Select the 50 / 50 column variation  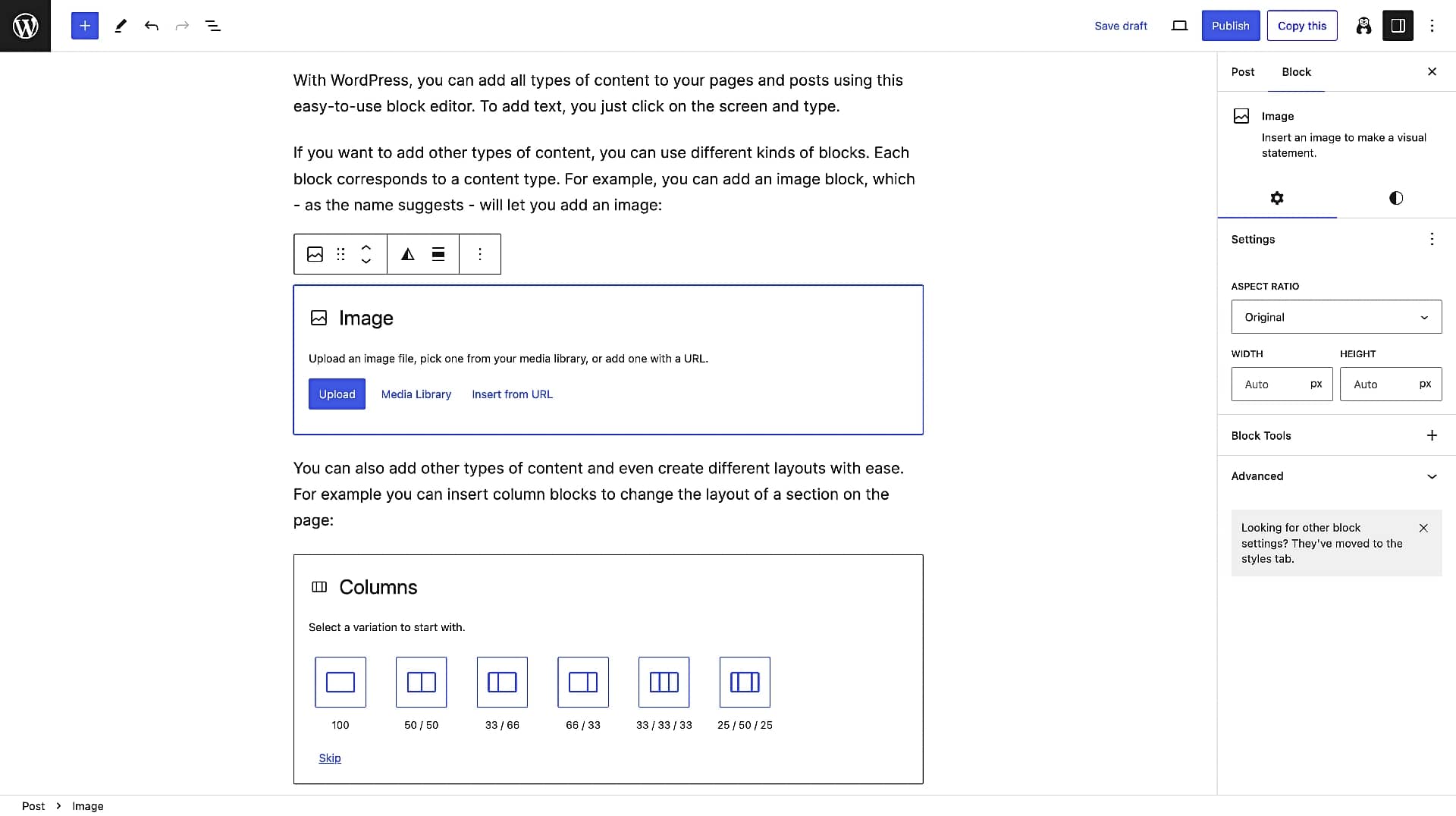point(421,683)
